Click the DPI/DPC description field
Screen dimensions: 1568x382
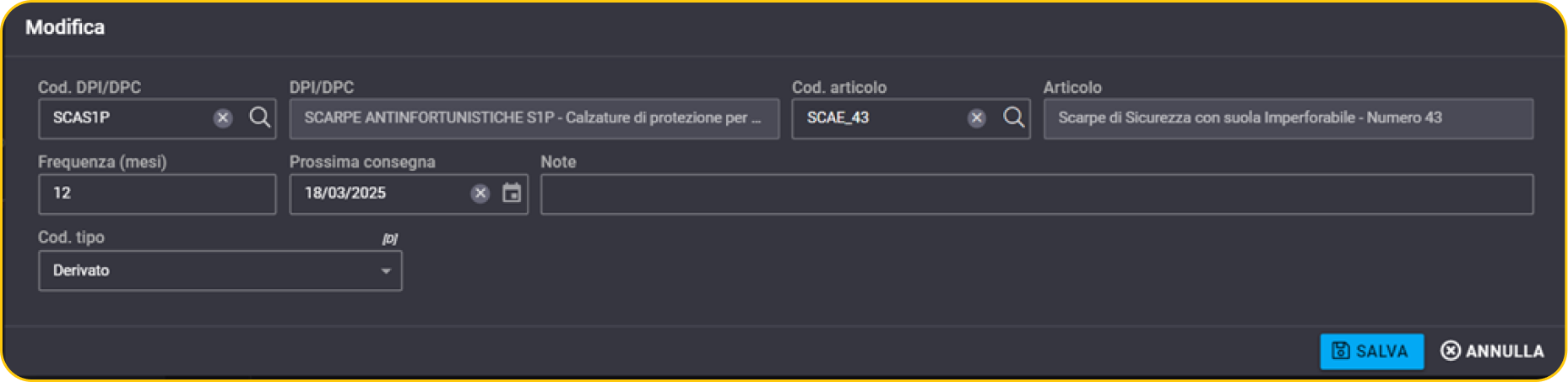tap(534, 118)
